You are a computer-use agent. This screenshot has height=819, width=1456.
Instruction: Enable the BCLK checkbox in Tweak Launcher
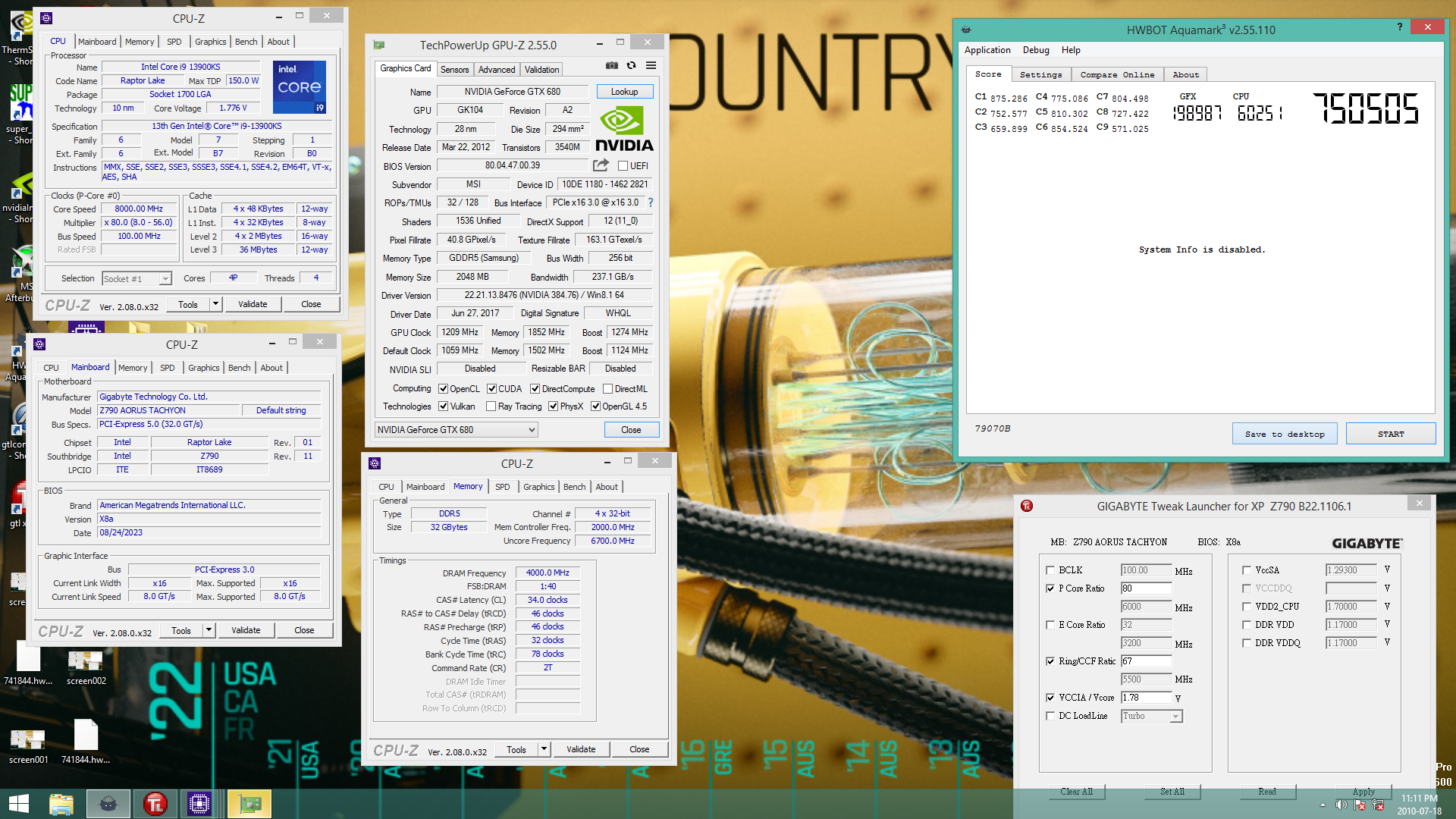pos(1050,570)
